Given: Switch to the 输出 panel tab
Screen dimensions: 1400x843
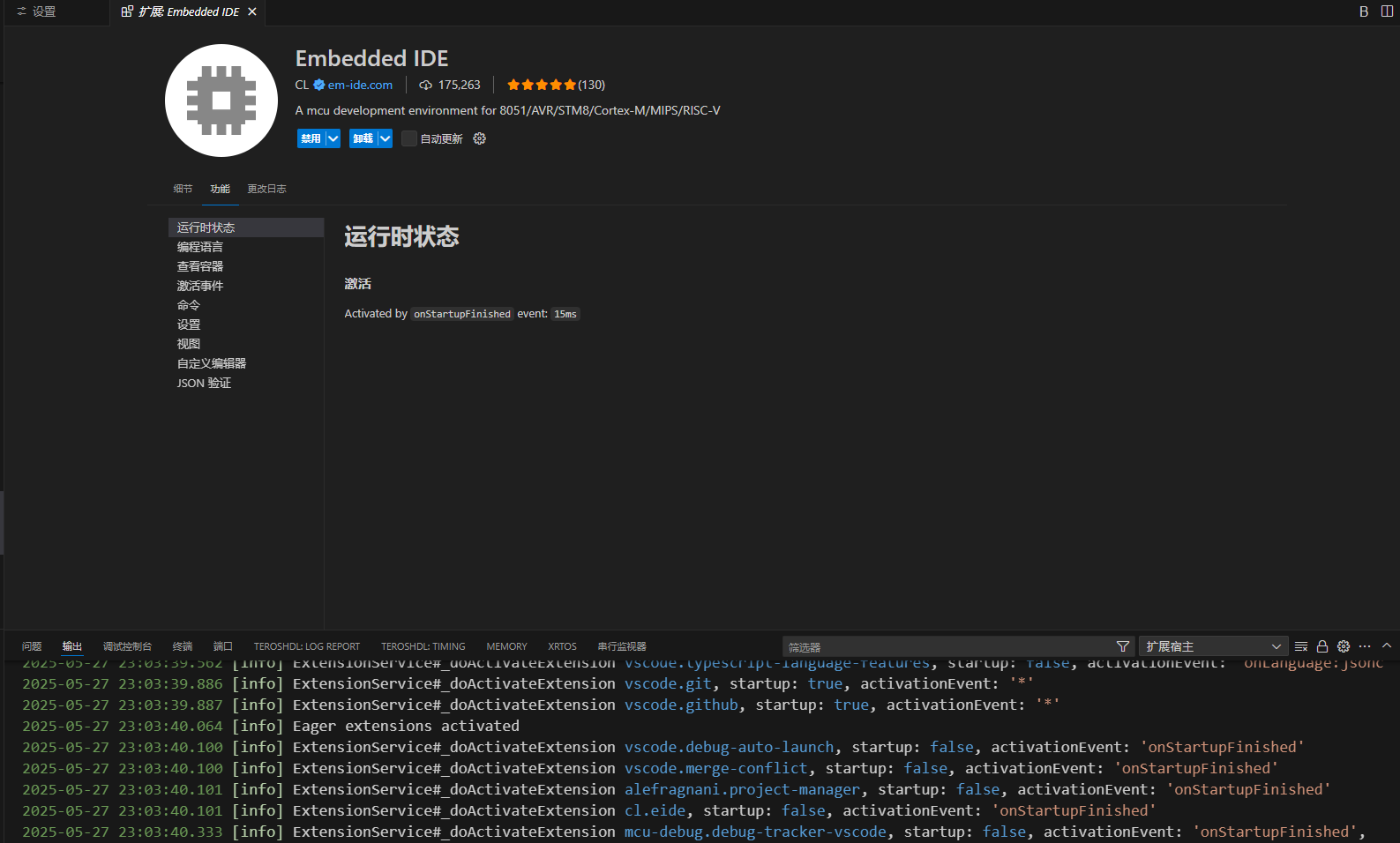Looking at the screenshot, I should tap(72, 646).
